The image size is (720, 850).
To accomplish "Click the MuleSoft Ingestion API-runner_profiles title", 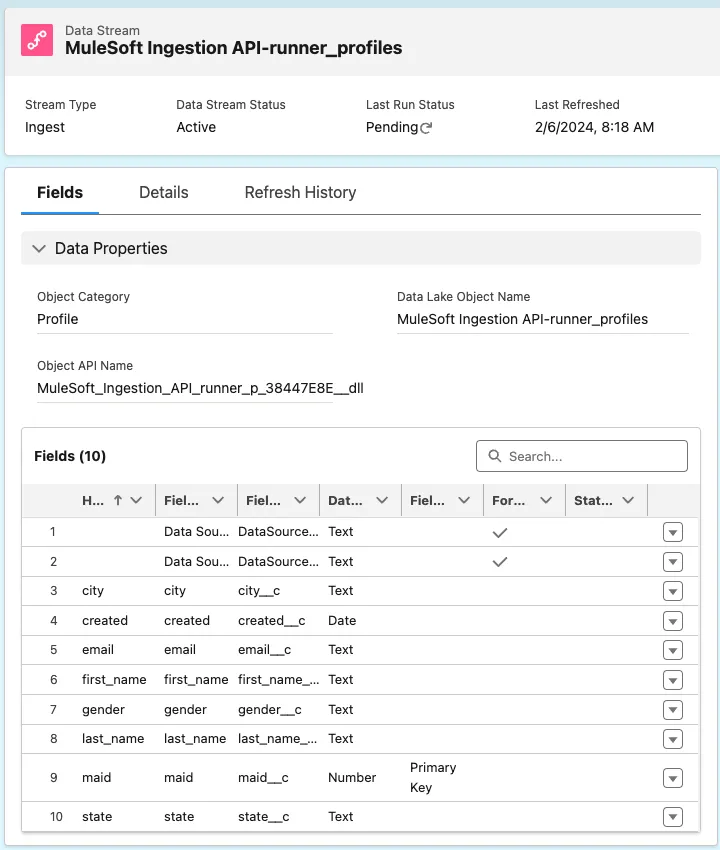I will click(x=233, y=48).
